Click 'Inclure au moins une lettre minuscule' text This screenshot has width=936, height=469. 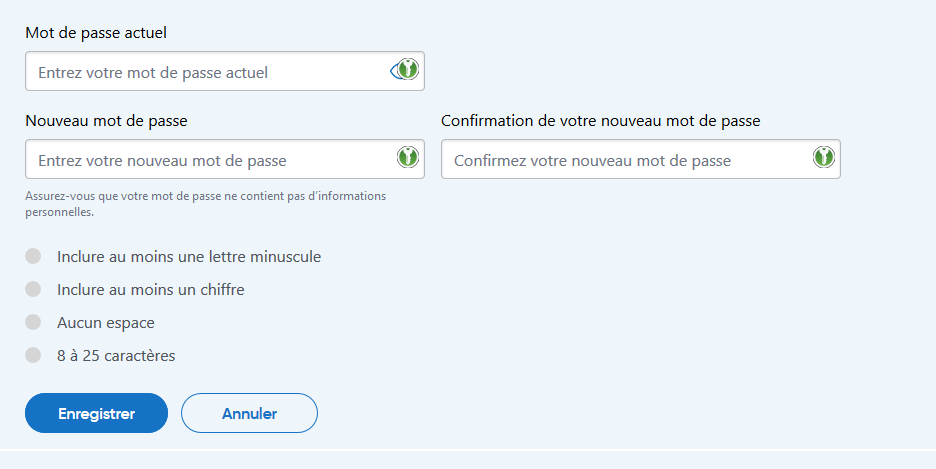click(x=189, y=257)
